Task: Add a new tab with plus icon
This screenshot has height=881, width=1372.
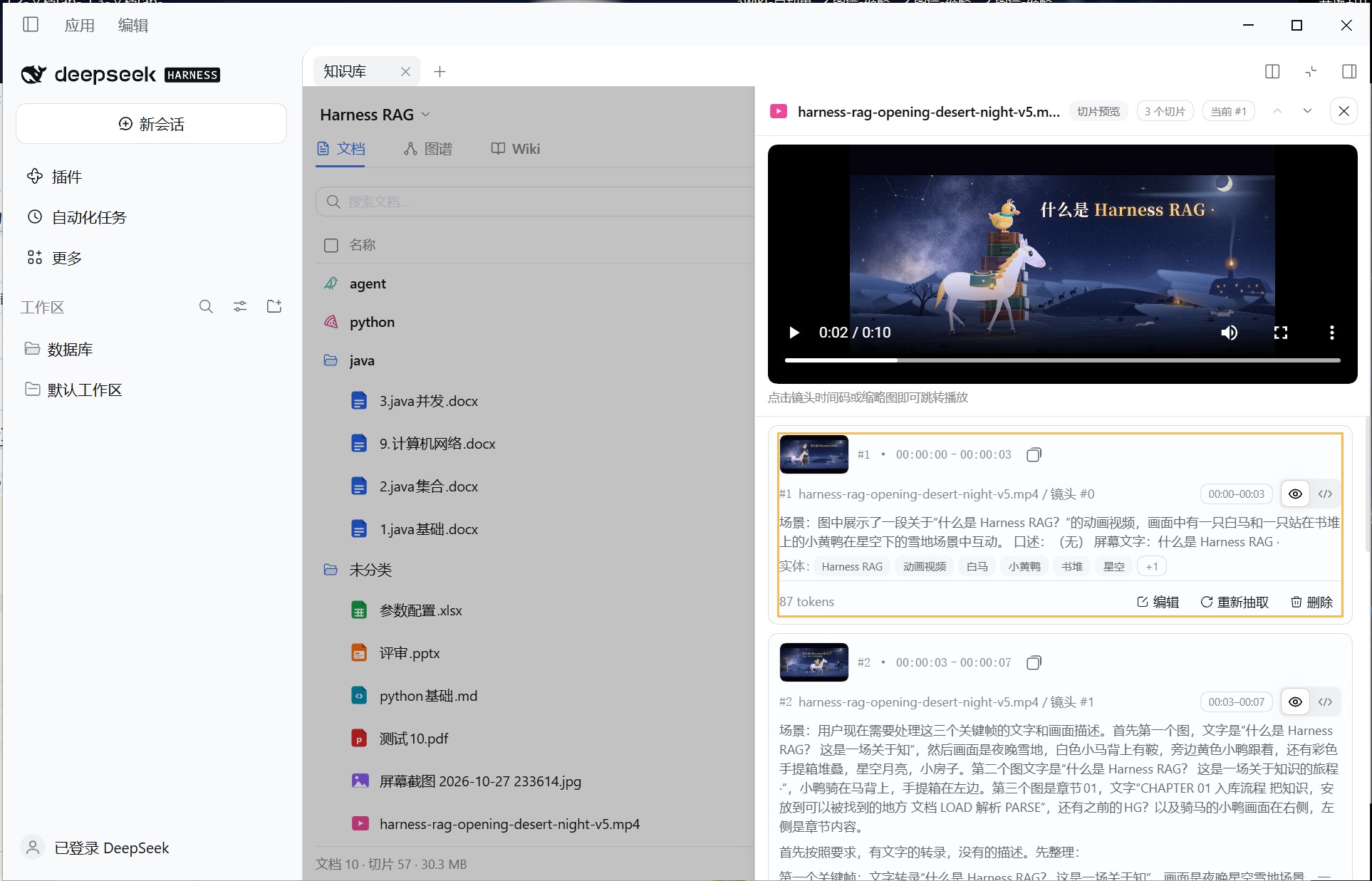Action: (440, 71)
